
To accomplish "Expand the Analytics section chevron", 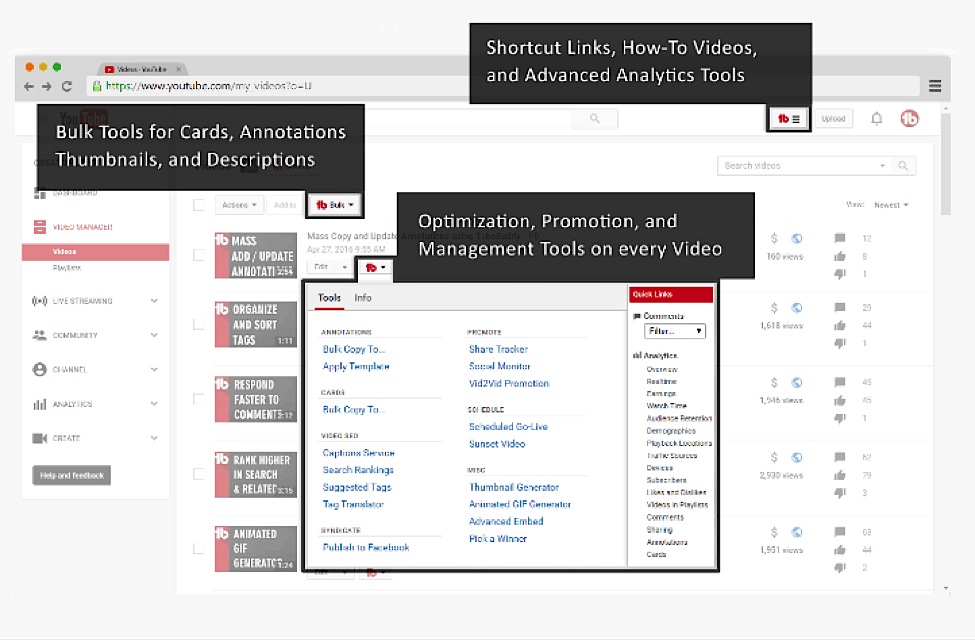I will (x=154, y=404).
